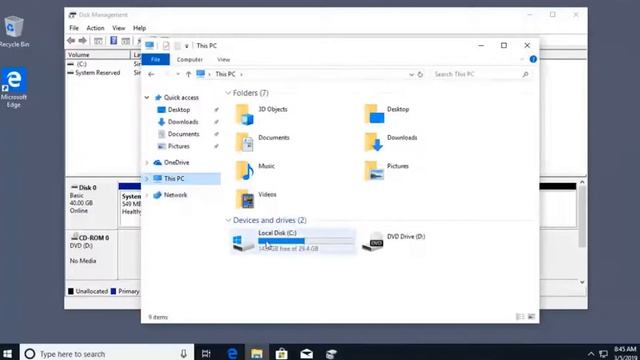
Task: Click Disk Management forward toolbar arrow
Action: (82, 40)
